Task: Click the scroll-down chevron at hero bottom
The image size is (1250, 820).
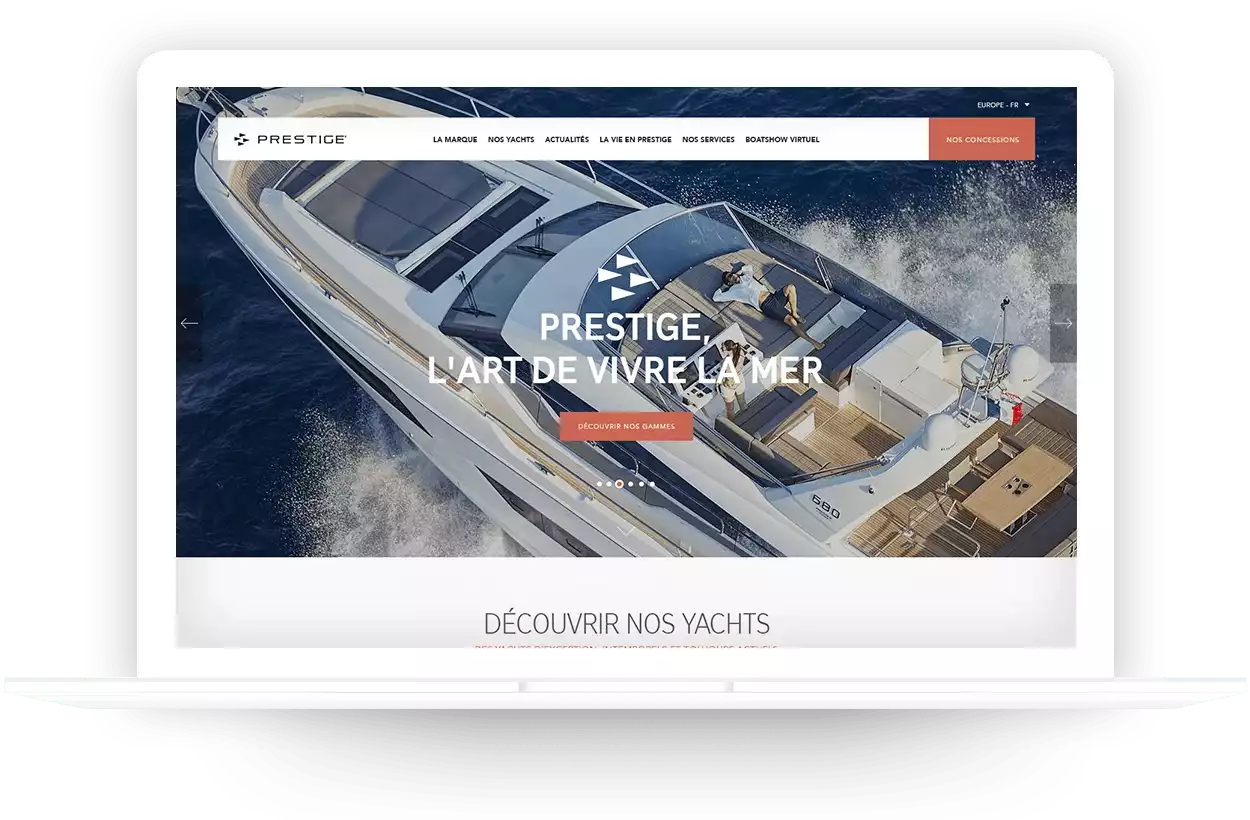Action: [x=625, y=529]
